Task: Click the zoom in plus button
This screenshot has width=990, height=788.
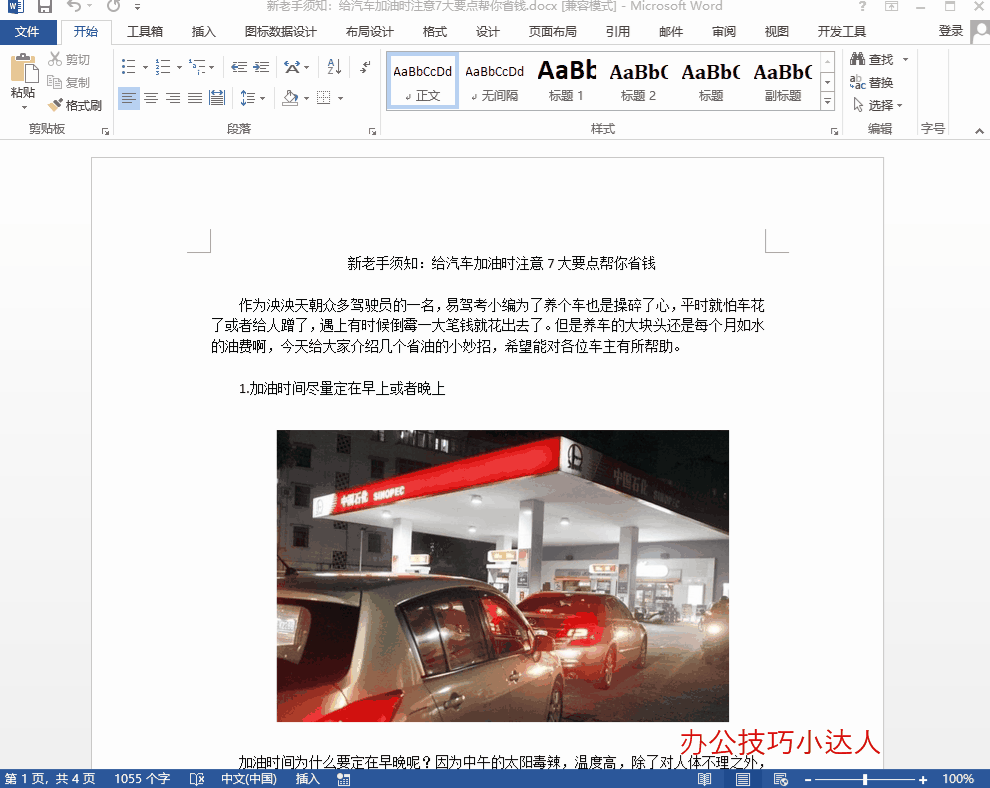Action: (923, 780)
